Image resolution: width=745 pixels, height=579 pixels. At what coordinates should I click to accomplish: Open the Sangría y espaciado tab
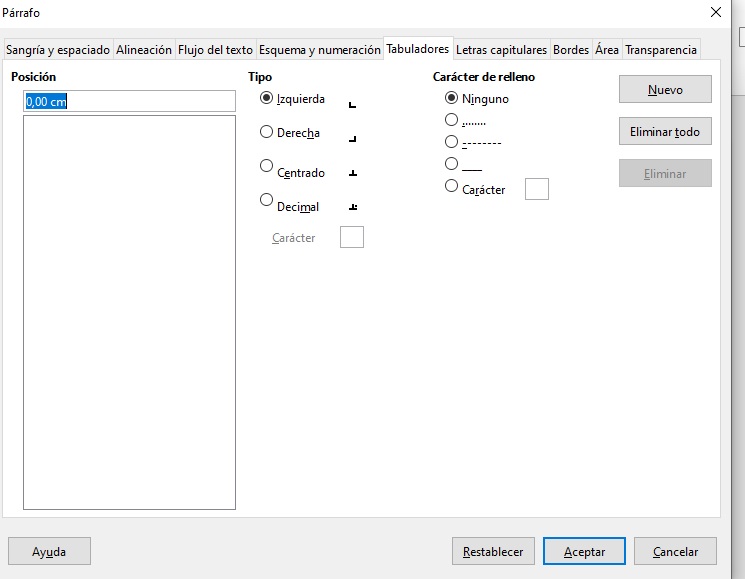[x=57, y=50]
